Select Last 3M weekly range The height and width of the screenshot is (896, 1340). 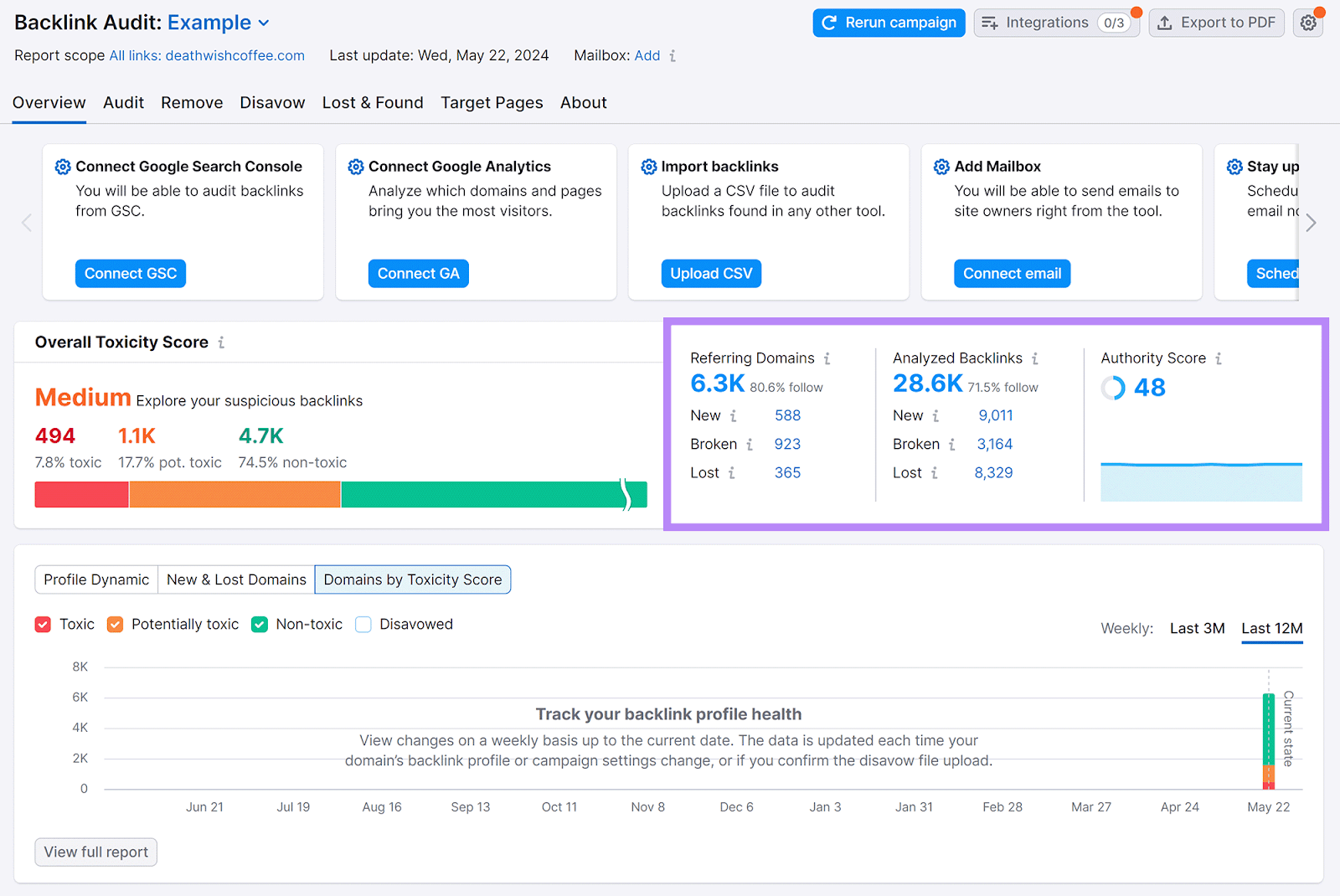pyautogui.click(x=1197, y=629)
